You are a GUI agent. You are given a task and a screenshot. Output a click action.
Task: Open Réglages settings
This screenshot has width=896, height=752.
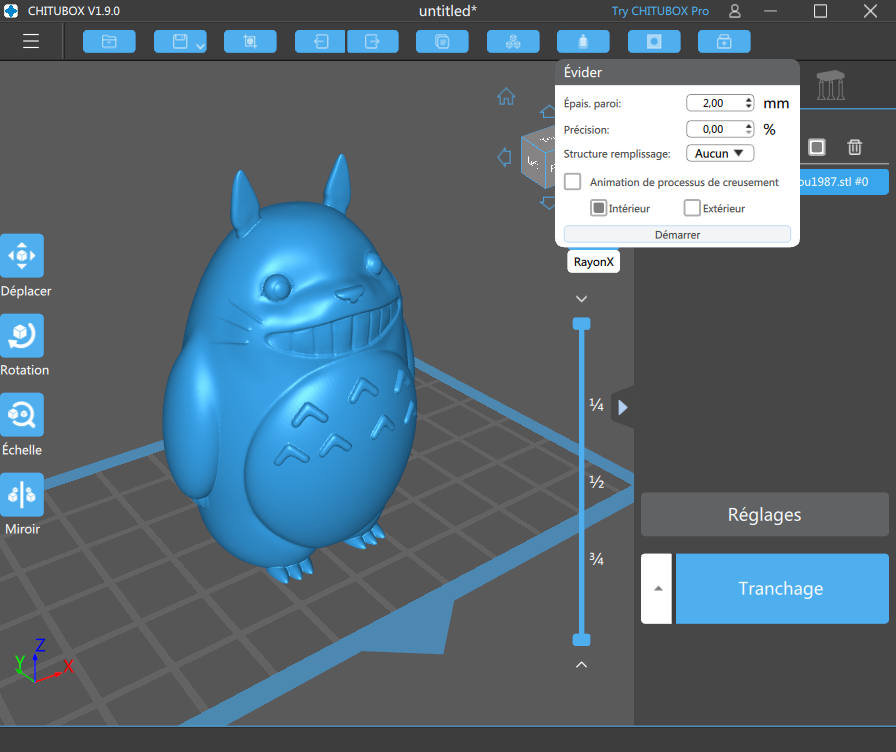765,514
